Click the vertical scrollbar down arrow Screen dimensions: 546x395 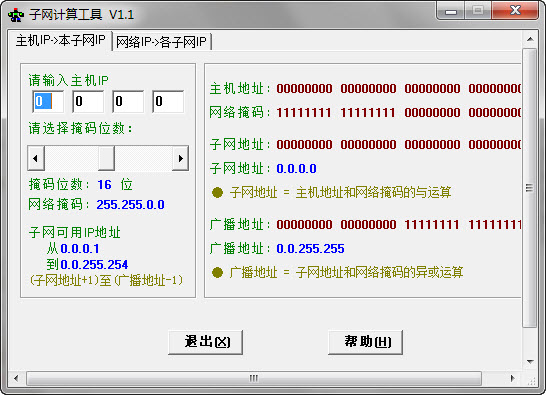tap(530, 362)
